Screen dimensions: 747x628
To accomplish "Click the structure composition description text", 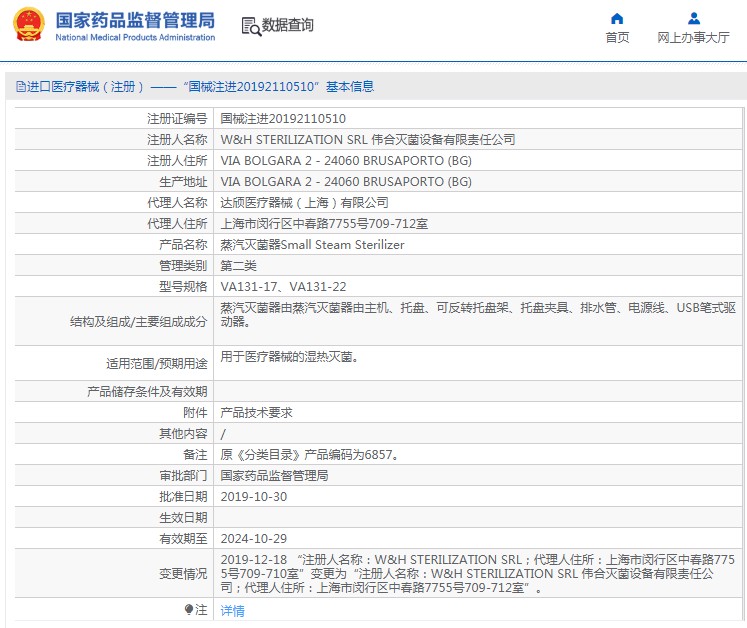I will [478, 314].
